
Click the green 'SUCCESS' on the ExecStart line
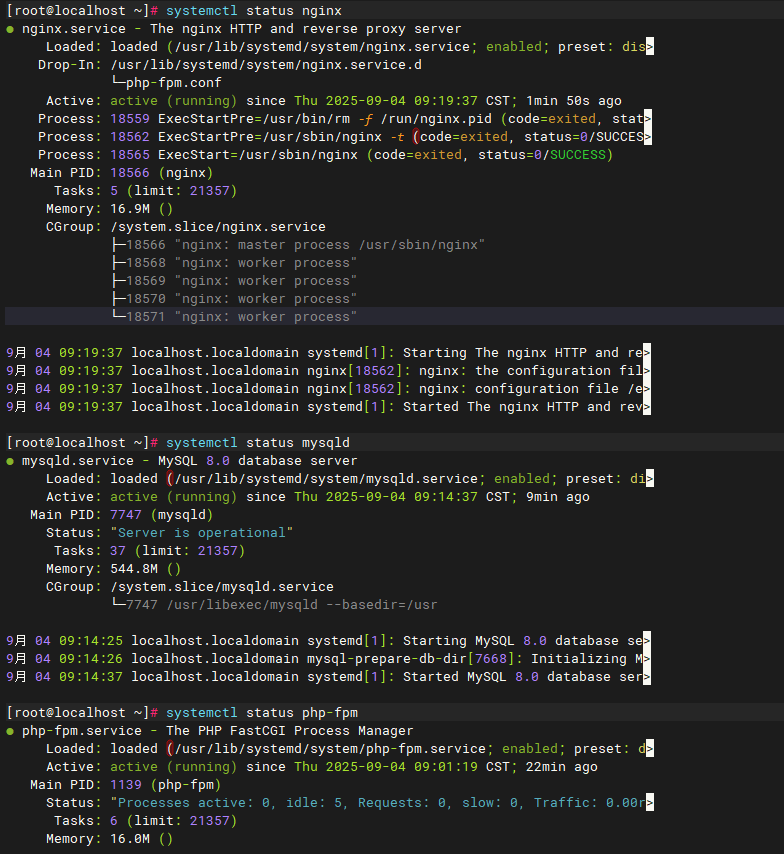click(578, 155)
